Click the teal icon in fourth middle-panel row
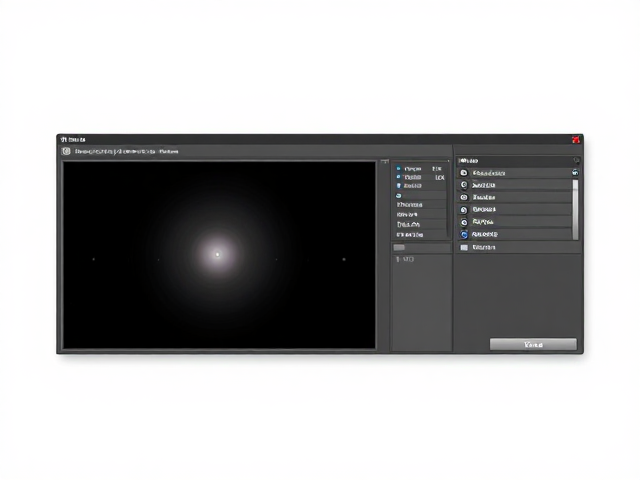Screen dimensions: 640x480 pos(399,196)
